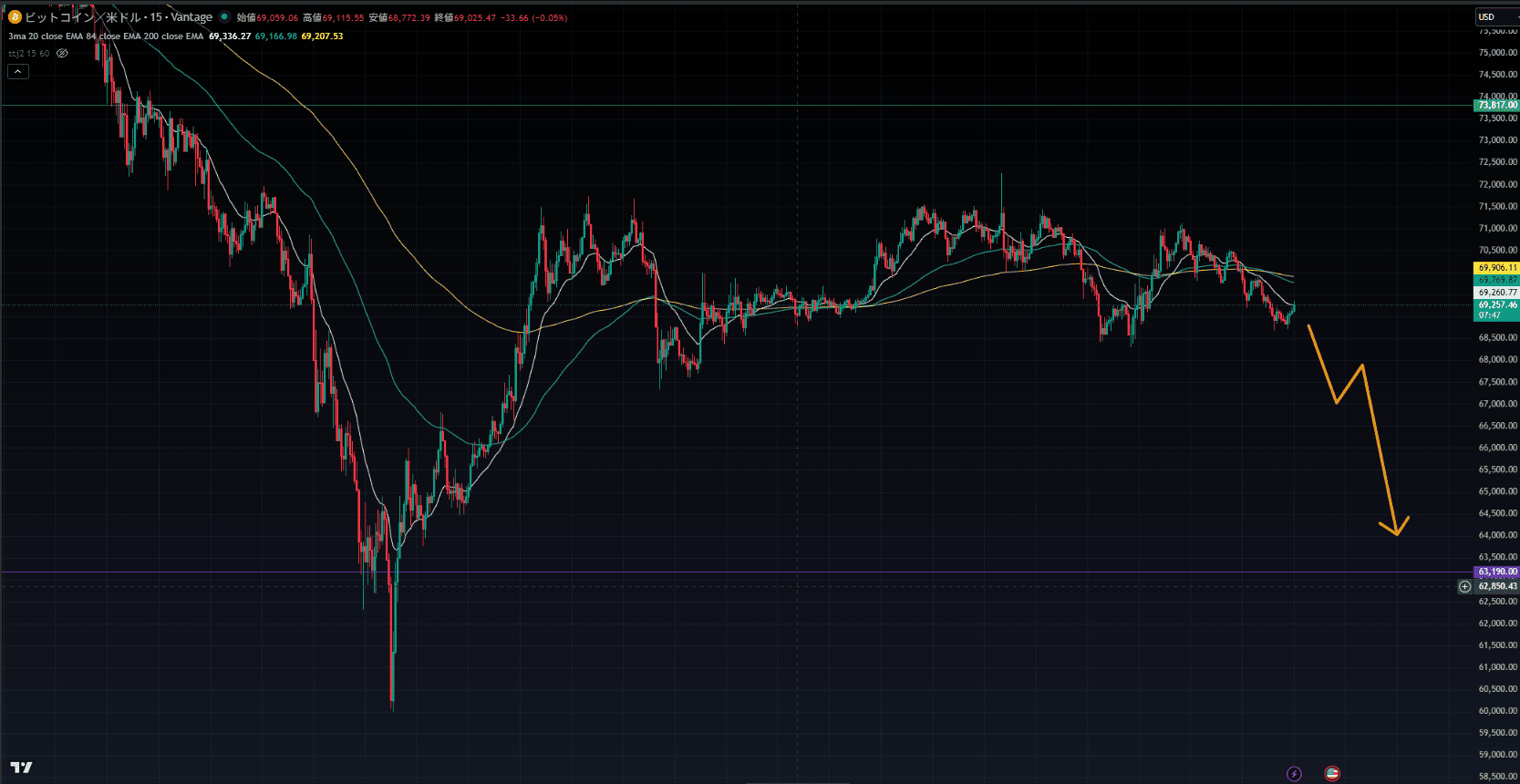Click the white 69,336.27 EMA value
Image resolution: width=1520 pixels, height=784 pixels.
click(230, 36)
